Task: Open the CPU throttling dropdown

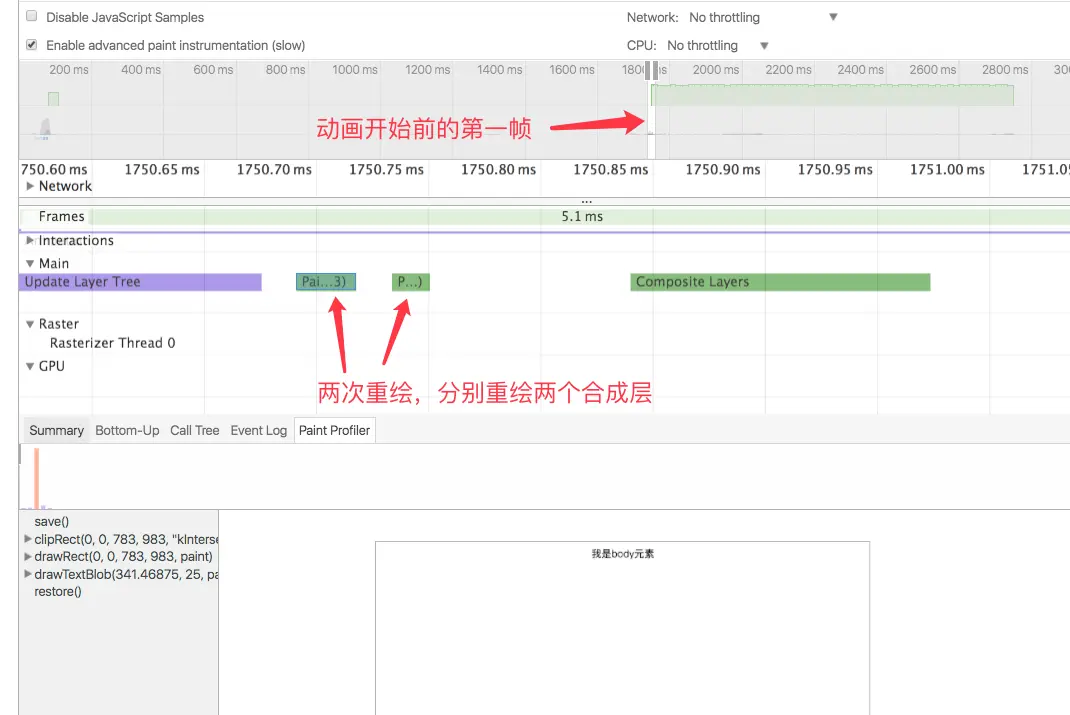Action: coord(718,45)
